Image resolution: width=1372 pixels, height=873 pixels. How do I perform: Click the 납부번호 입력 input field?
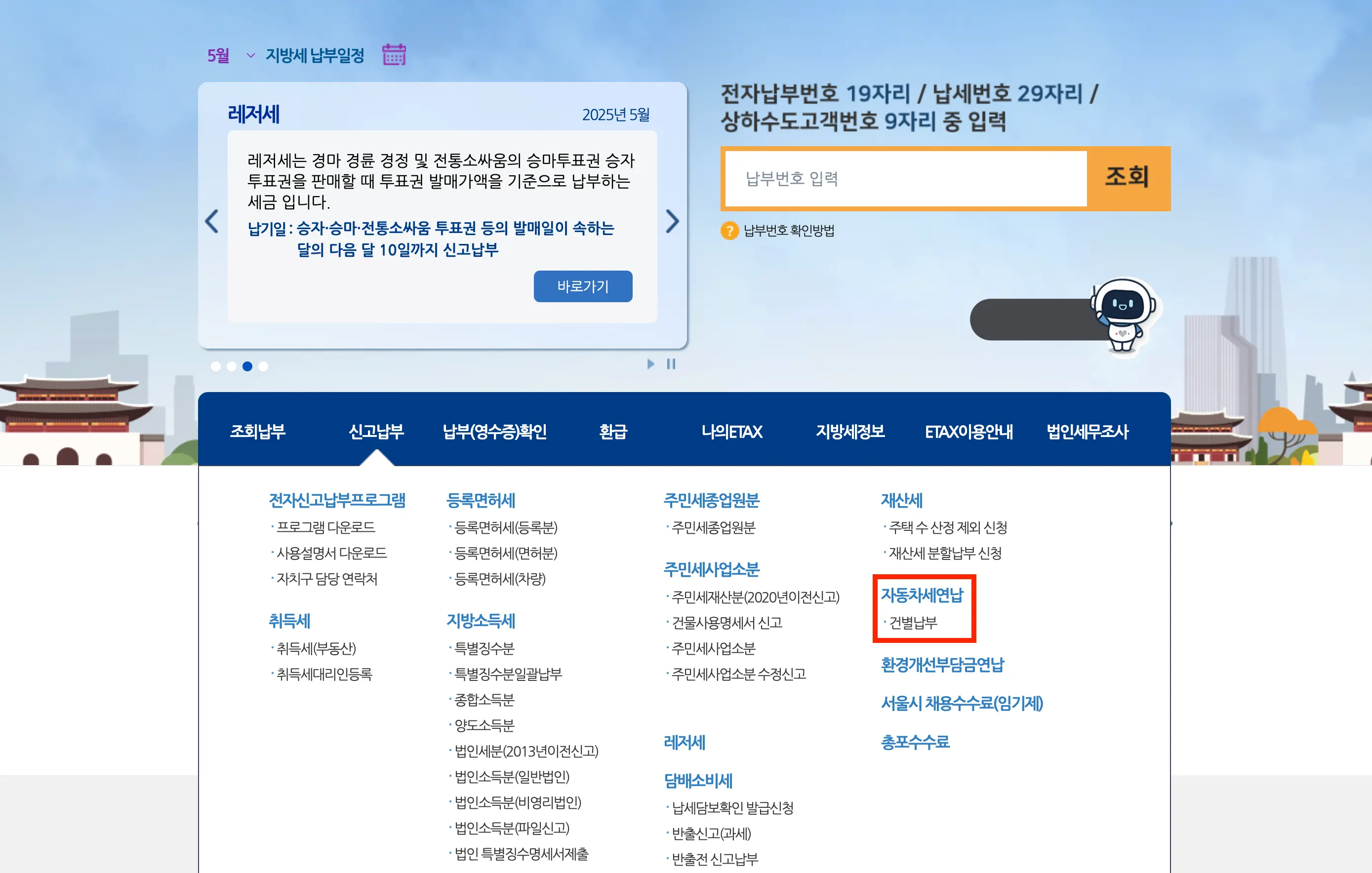point(905,179)
